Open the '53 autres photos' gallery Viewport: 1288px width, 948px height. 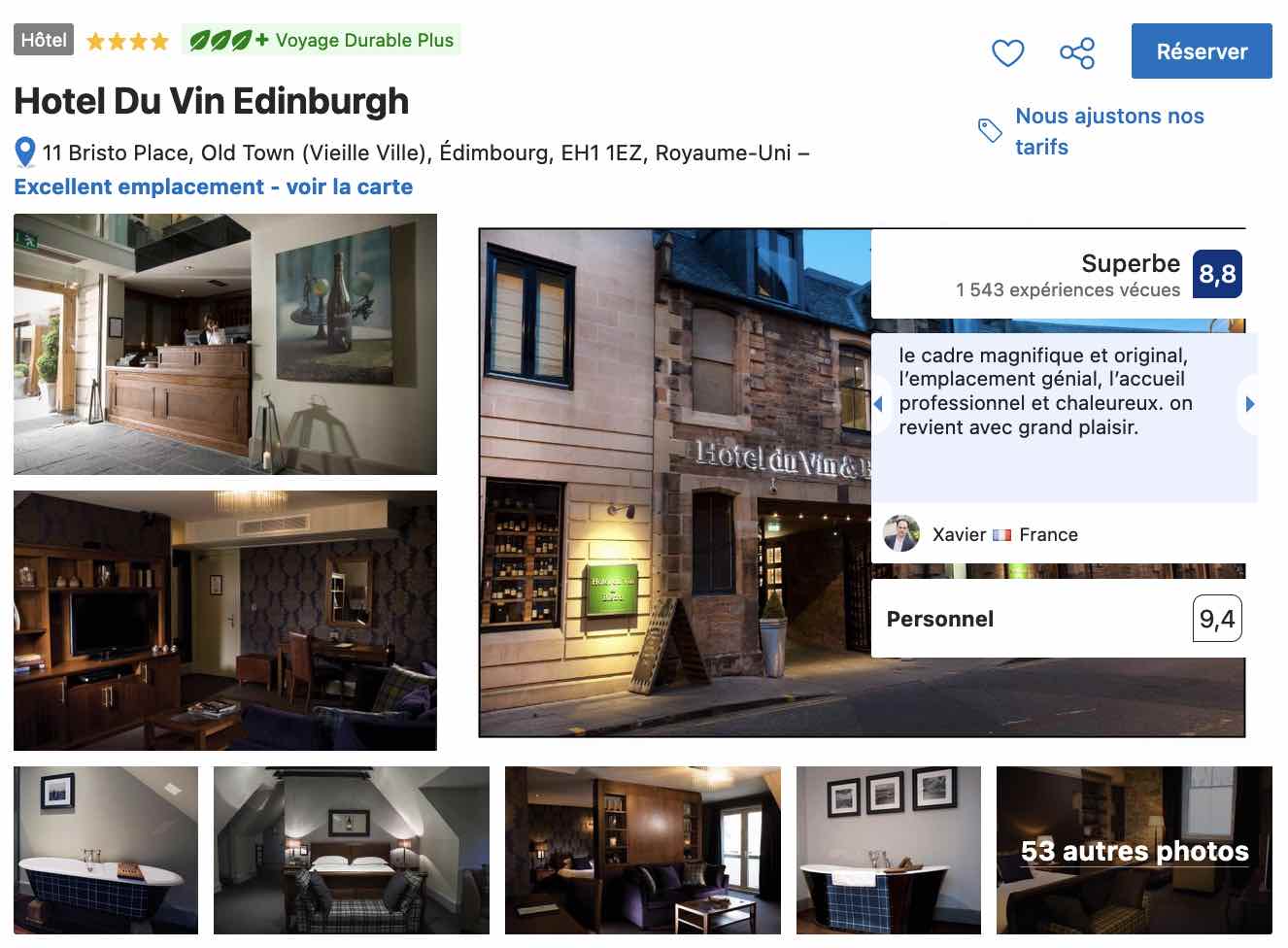coord(1135,850)
